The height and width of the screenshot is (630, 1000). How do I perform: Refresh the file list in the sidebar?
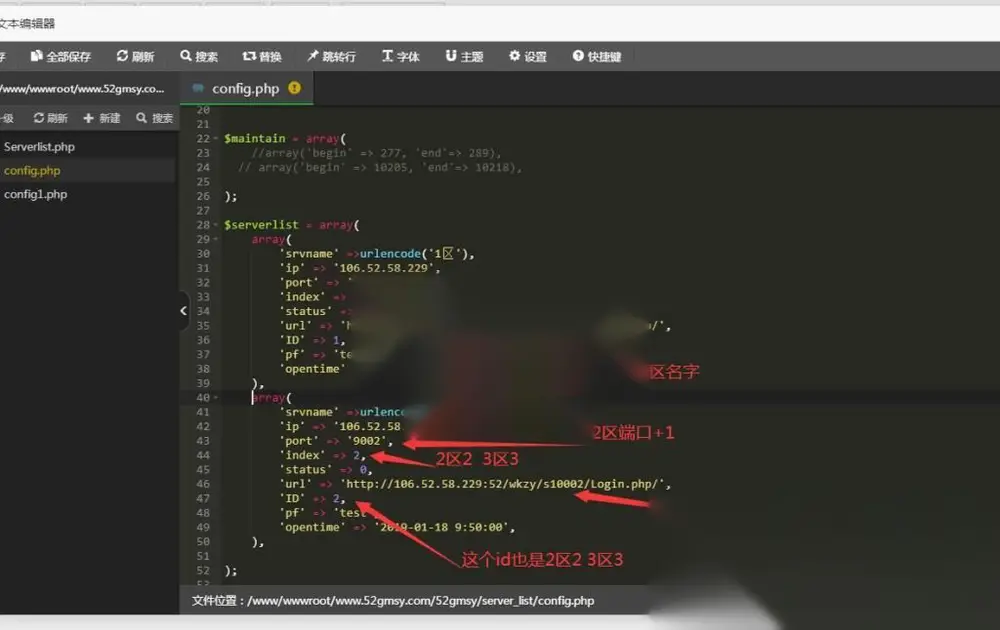(50, 118)
